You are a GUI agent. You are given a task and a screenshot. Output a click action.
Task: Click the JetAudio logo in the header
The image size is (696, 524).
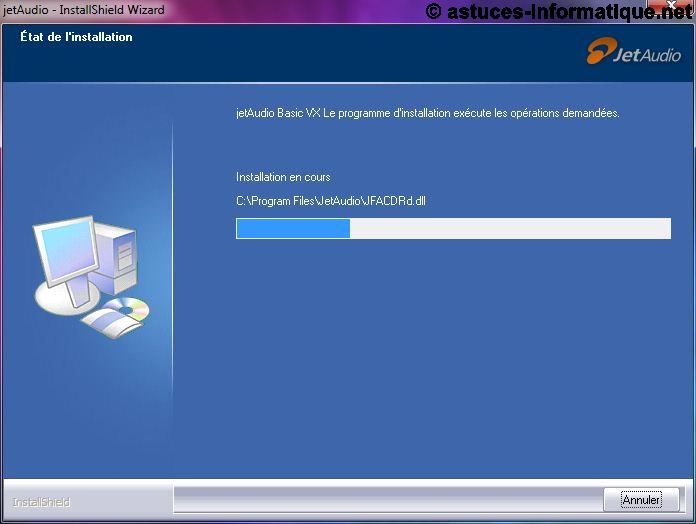click(633, 51)
